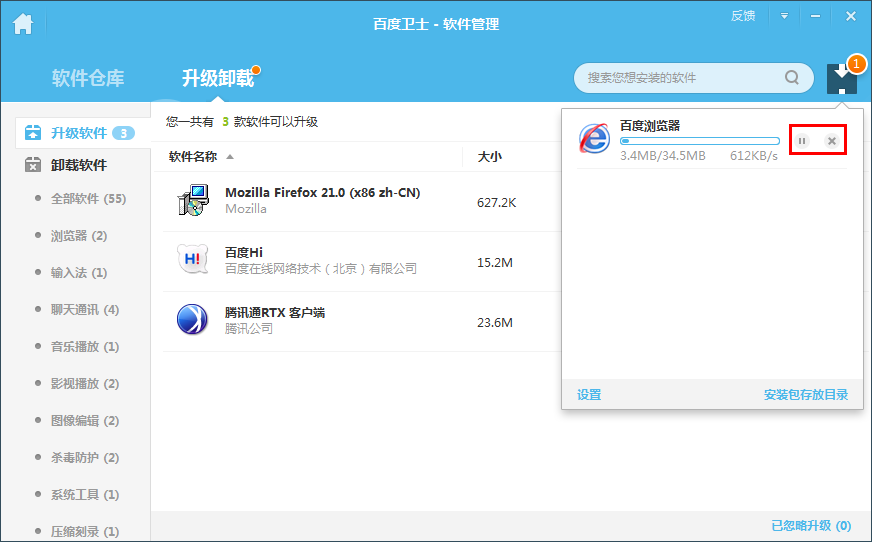Show 输入法 (1) category
The image size is (872, 542).
click(x=79, y=272)
